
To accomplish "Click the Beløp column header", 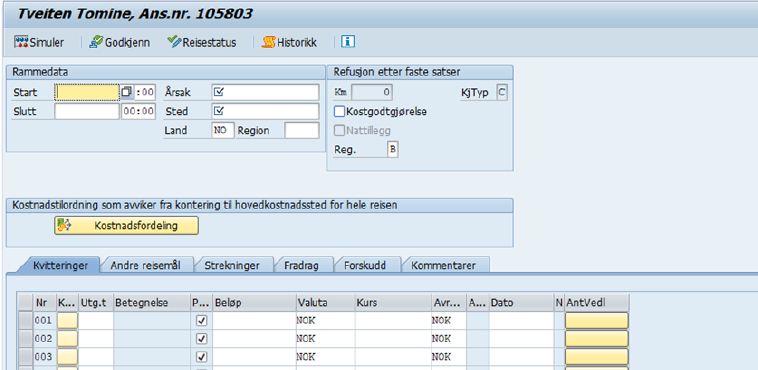I will 254,303.
